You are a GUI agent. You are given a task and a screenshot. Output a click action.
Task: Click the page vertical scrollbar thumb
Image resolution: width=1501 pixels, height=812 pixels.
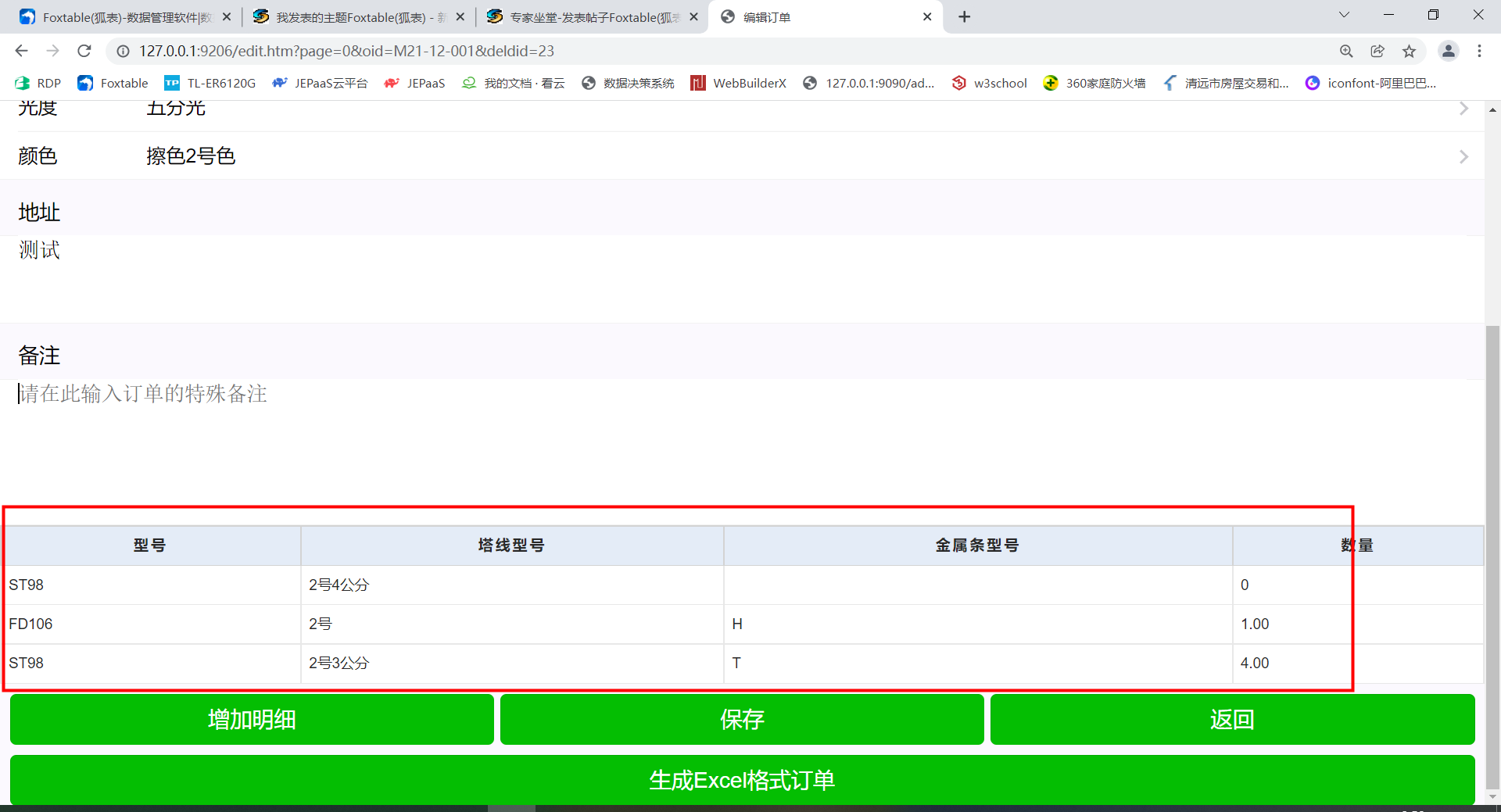1492,557
